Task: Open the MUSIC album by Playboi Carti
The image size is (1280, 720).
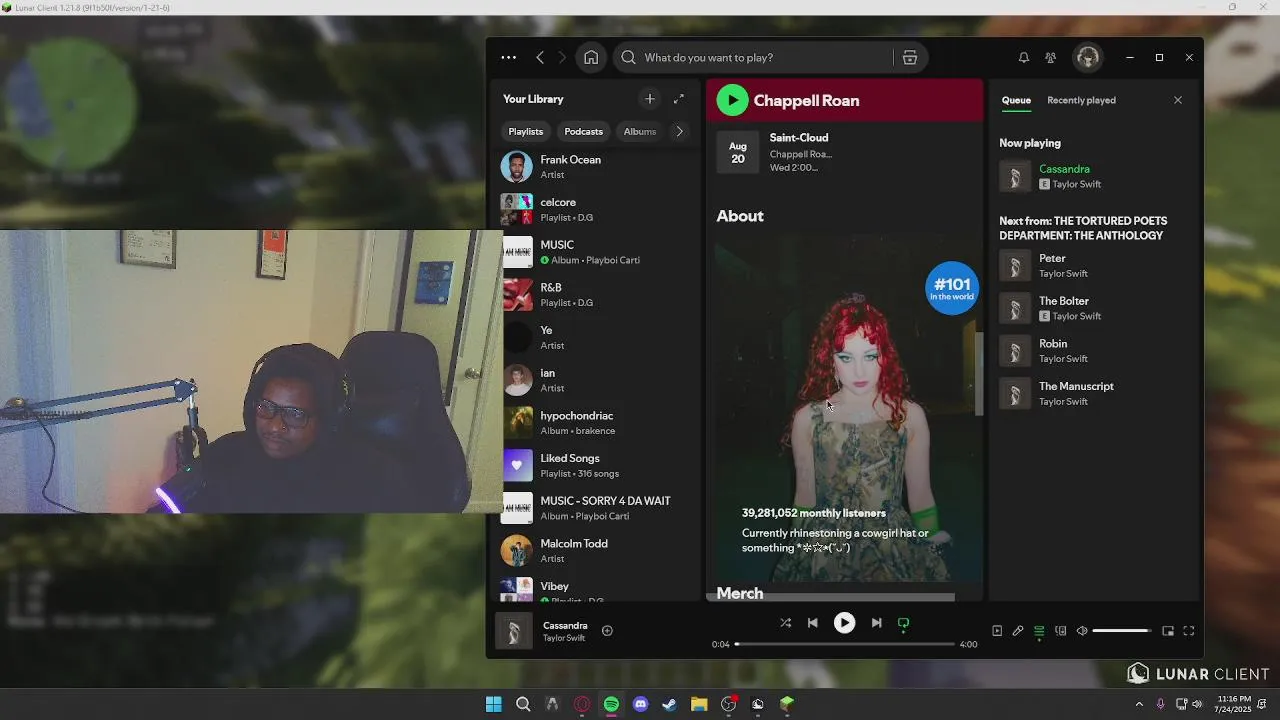Action: tap(597, 252)
